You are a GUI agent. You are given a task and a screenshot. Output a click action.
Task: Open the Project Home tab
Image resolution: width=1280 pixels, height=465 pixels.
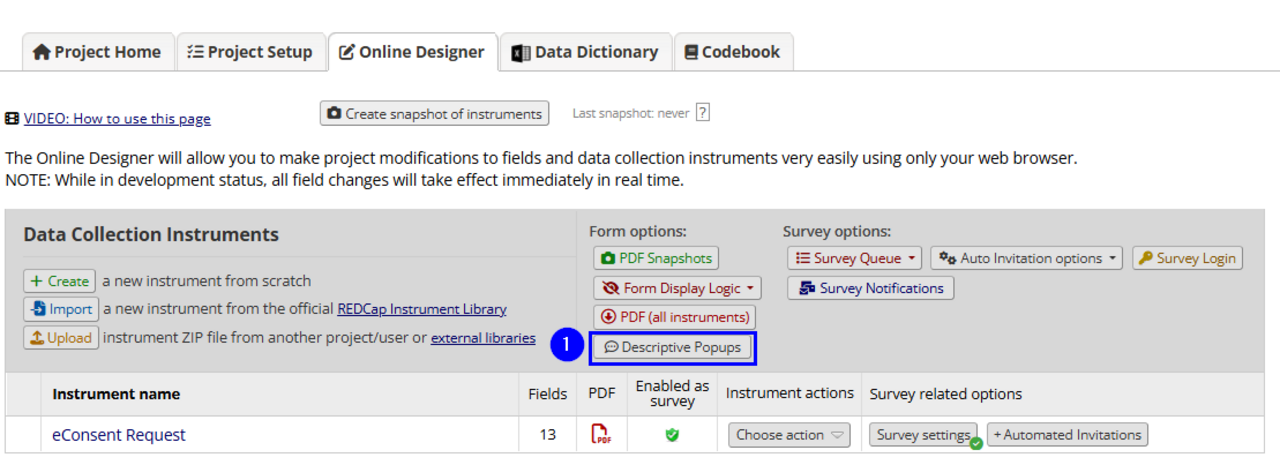pyautogui.click(x=97, y=52)
